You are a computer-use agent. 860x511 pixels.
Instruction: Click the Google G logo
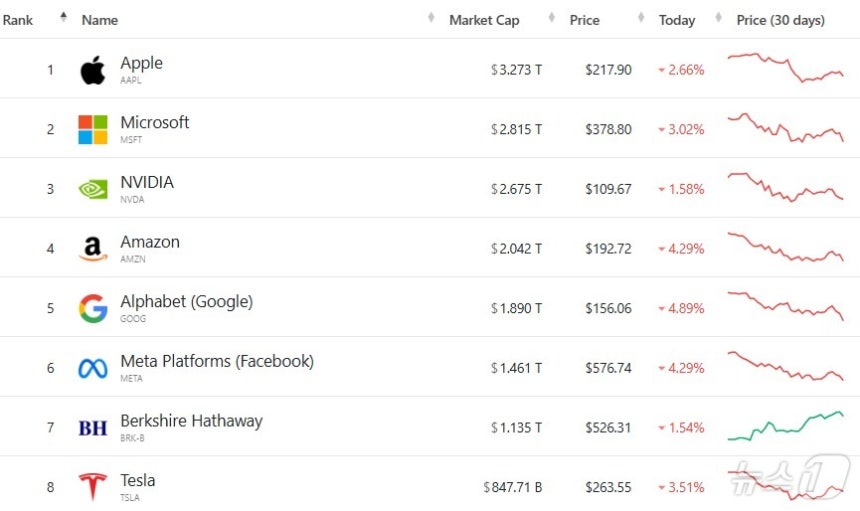click(x=93, y=308)
